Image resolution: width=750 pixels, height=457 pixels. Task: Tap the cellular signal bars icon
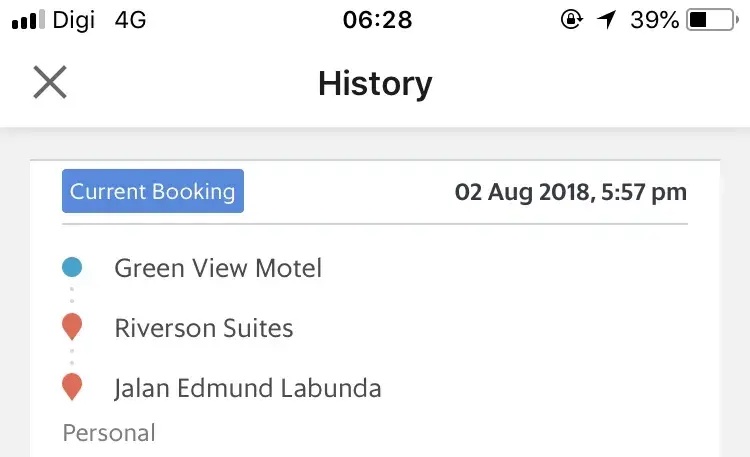[x=28, y=20]
